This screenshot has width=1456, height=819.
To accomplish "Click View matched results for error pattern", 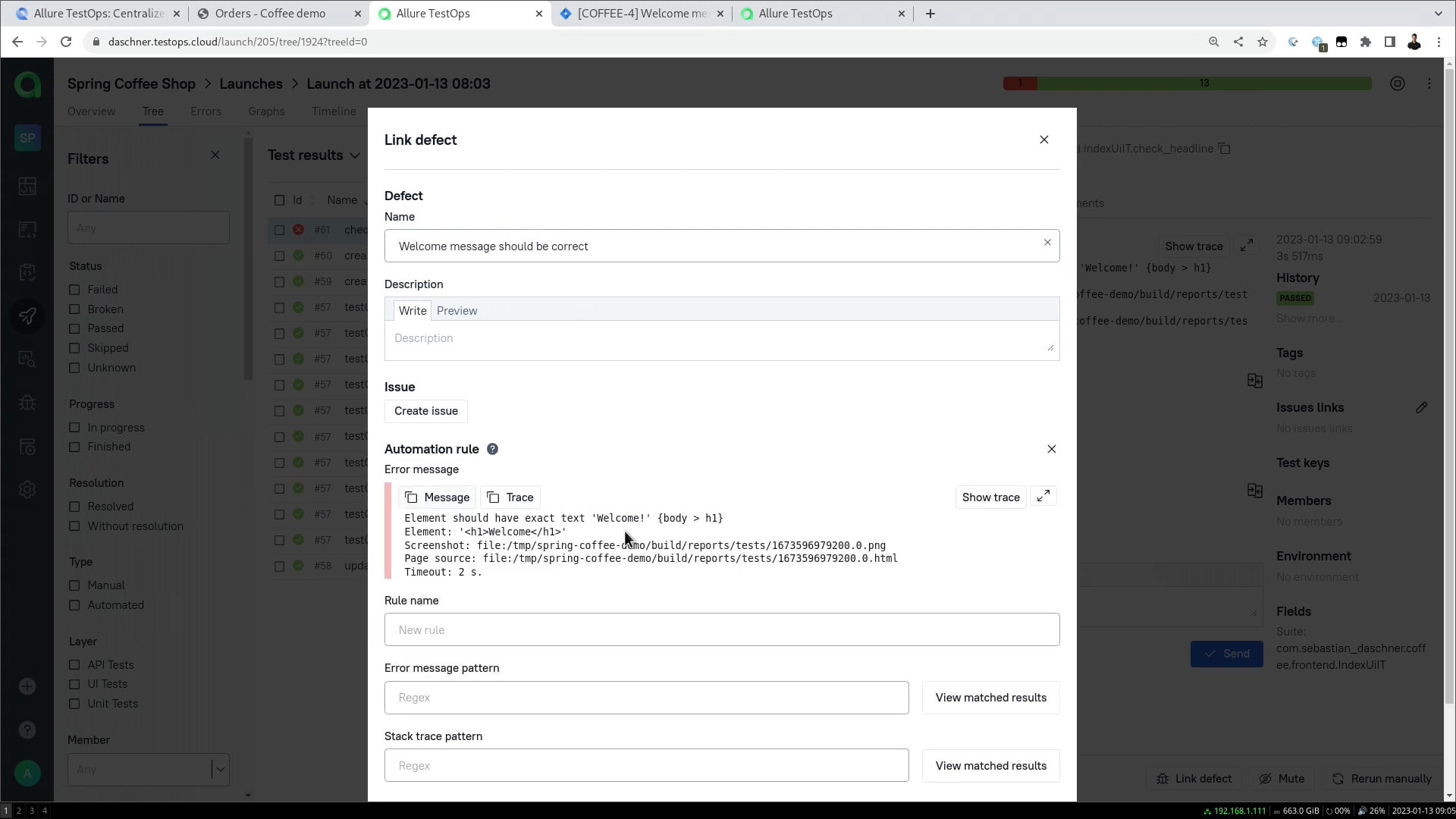I will click(x=990, y=697).
